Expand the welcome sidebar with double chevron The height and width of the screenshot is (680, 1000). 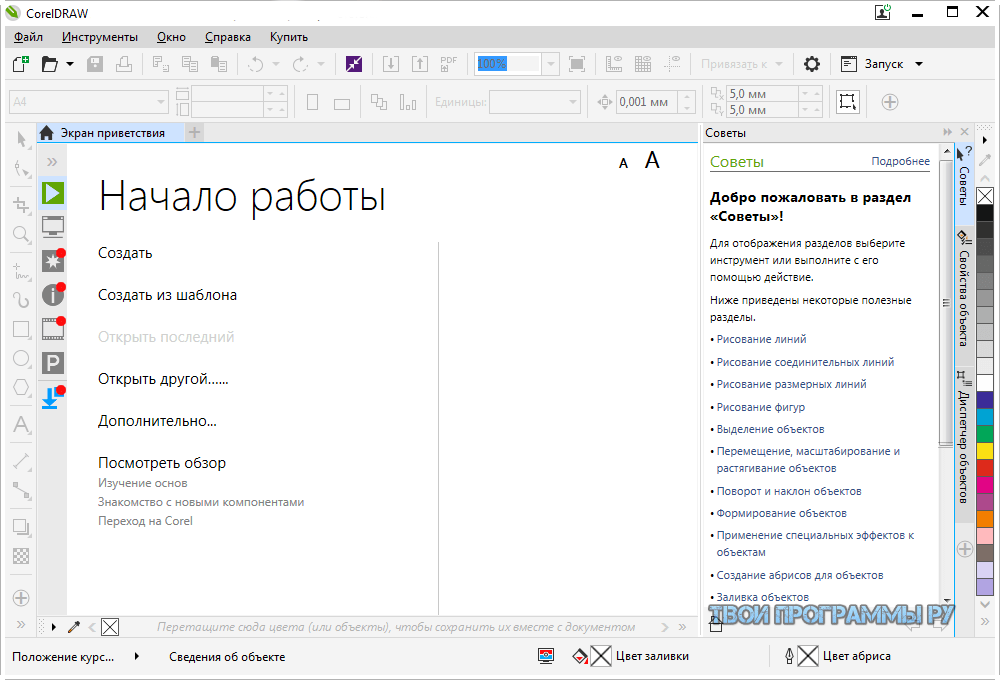[x=52, y=161]
